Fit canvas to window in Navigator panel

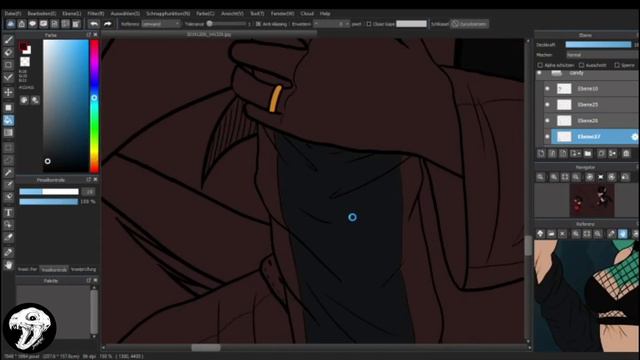pos(565,177)
